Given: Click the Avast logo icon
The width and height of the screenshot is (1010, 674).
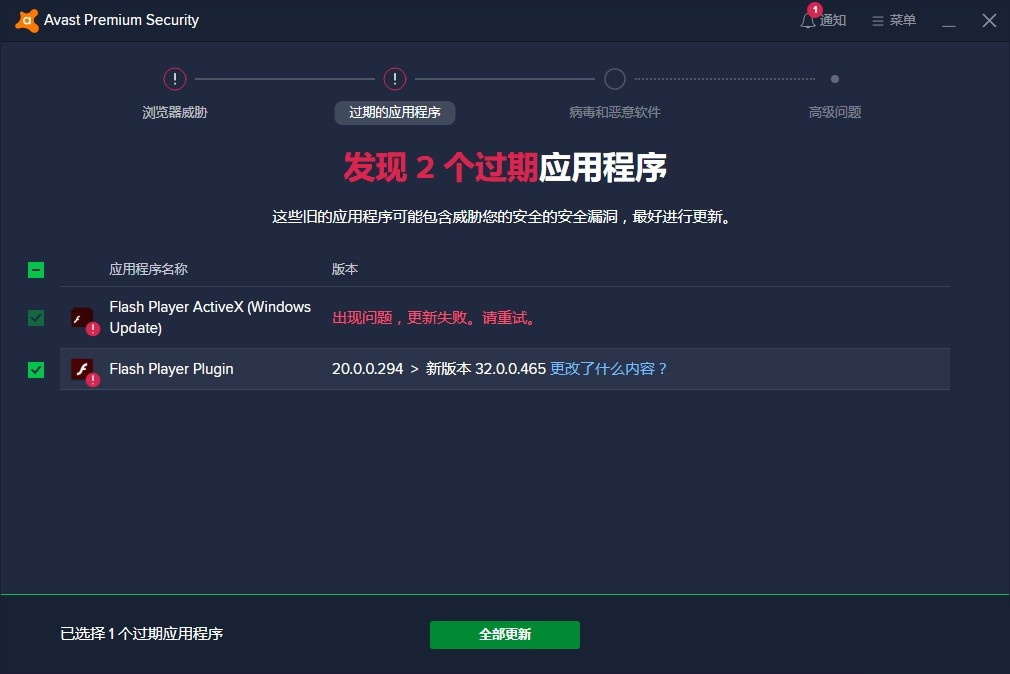Looking at the screenshot, I should point(25,19).
